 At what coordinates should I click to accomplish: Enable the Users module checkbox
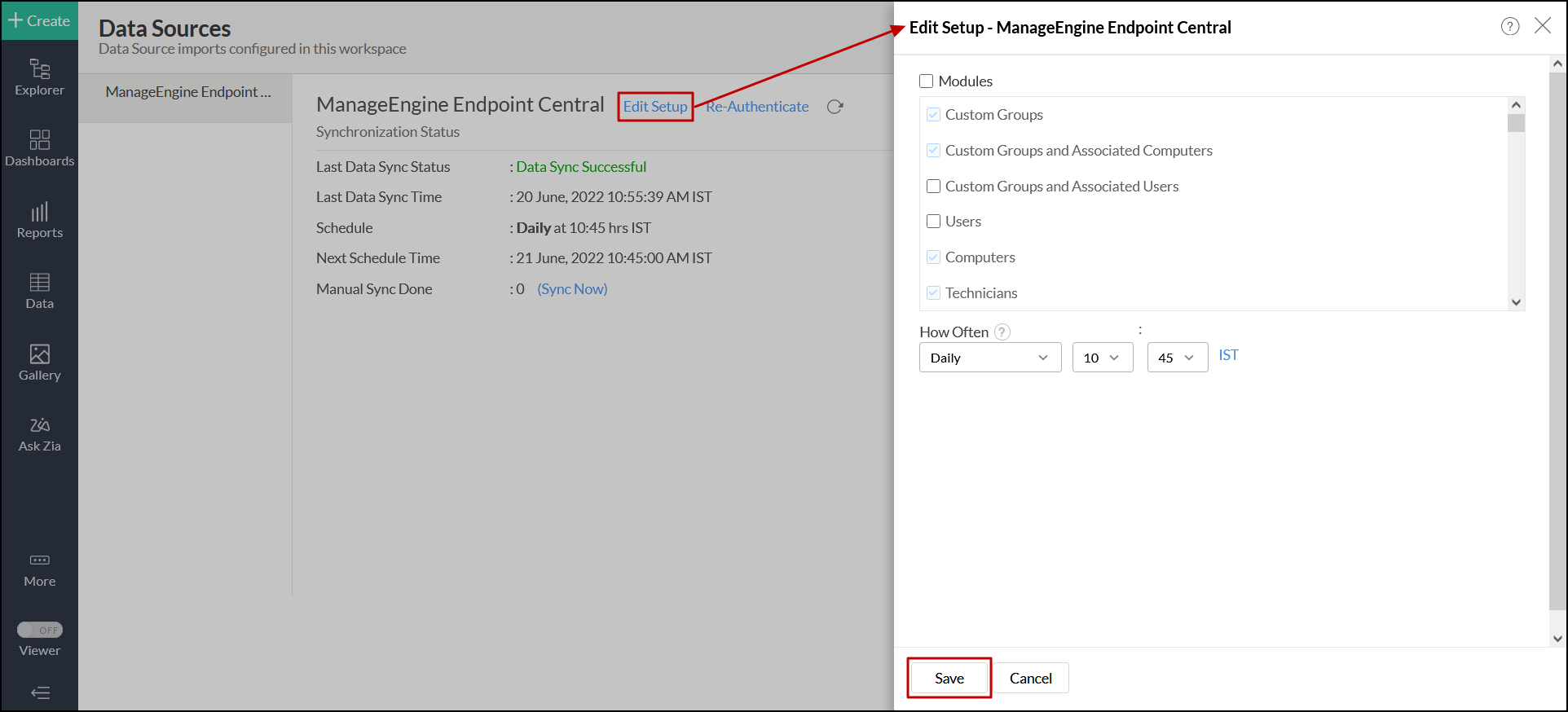pyautogui.click(x=934, y=222)
